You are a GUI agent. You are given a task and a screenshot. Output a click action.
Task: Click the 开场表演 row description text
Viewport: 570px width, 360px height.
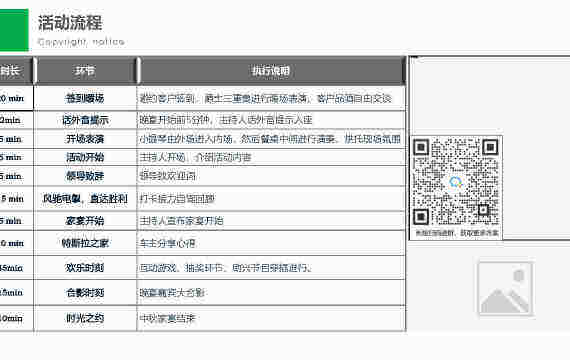coord(270,139)
